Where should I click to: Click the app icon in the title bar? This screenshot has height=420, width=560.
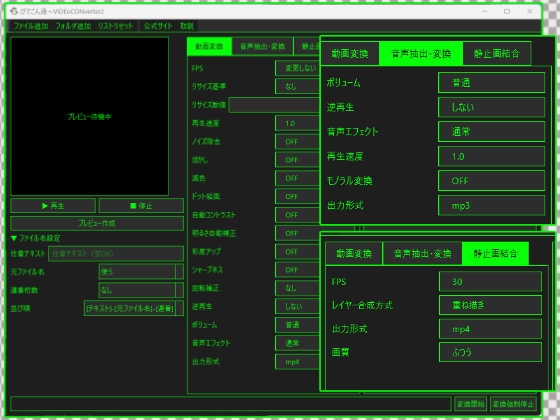(14, 11)
